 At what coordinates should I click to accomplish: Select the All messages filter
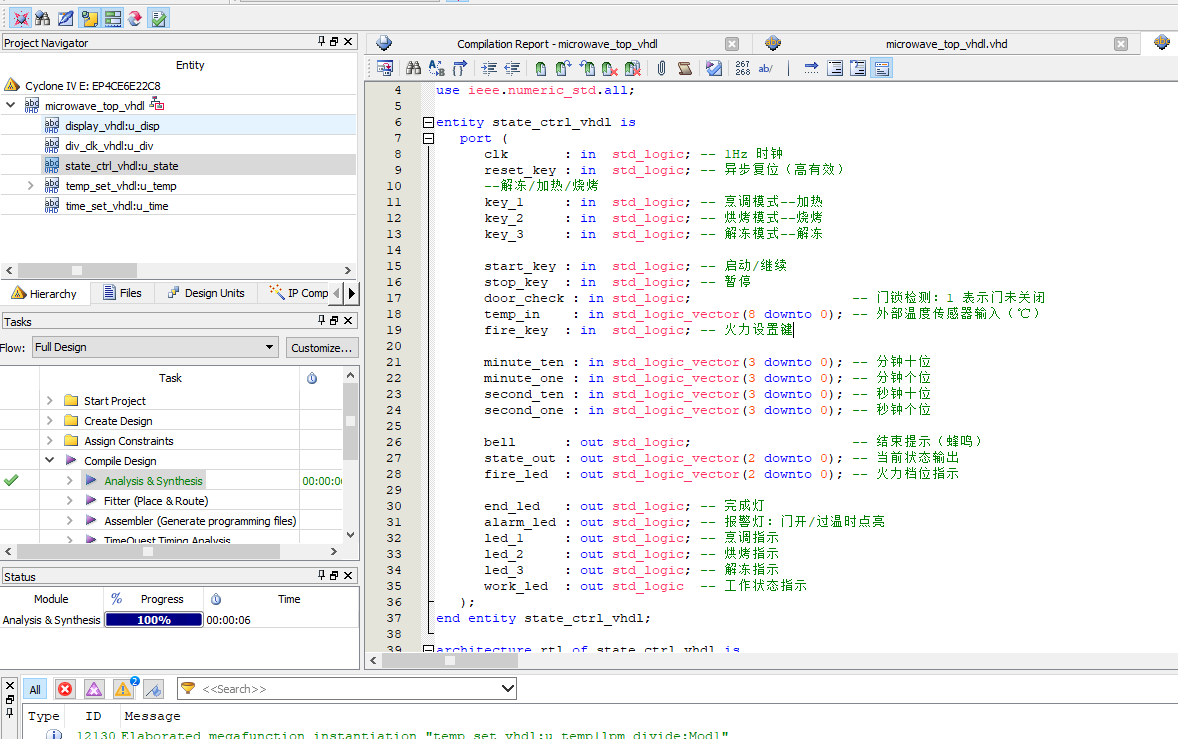tap(35, 689)
